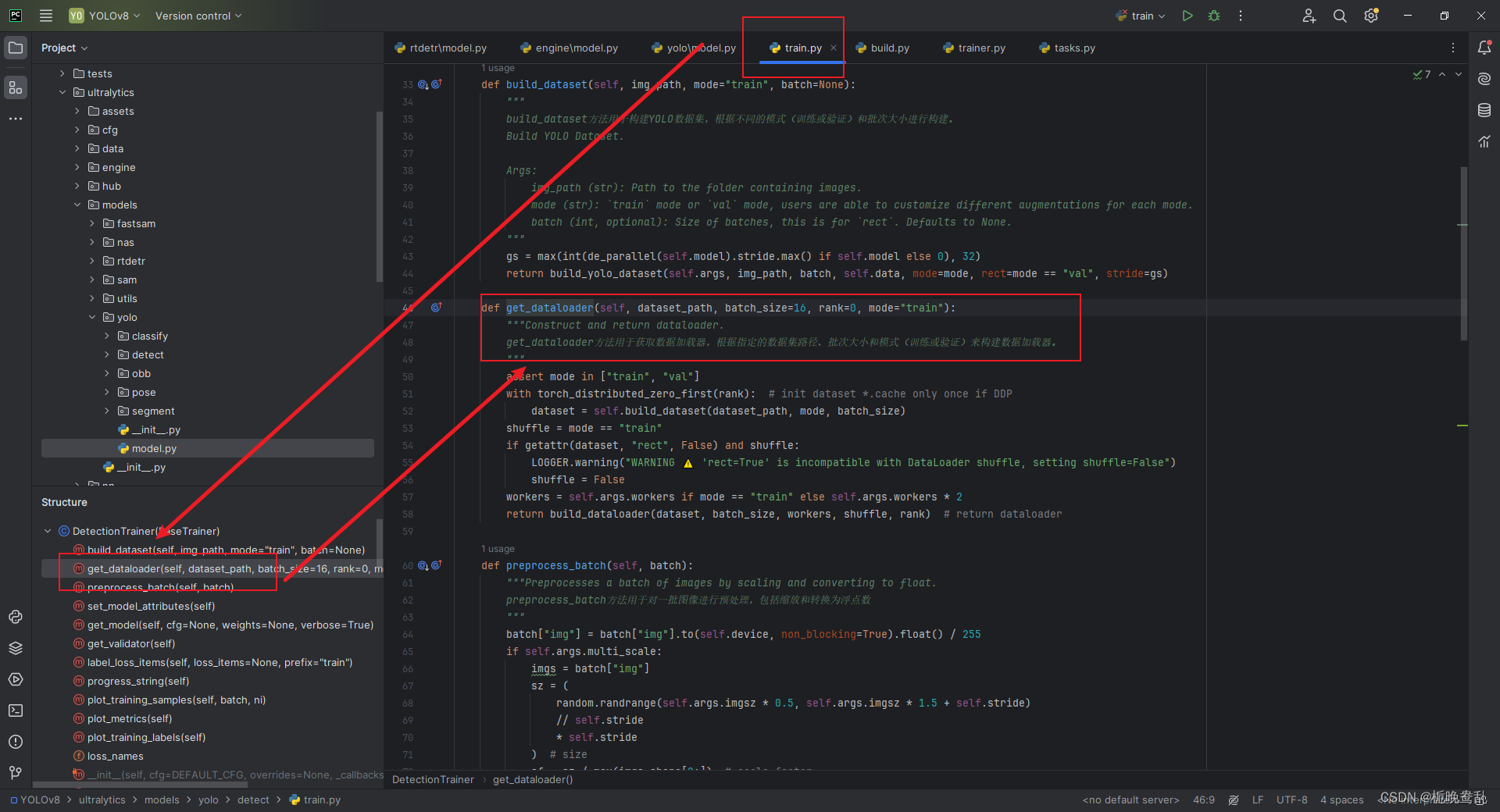This screenshot has width=1500, height=812.
Task: Click the editor vertical scrollbar
Action: [1464, 254]
